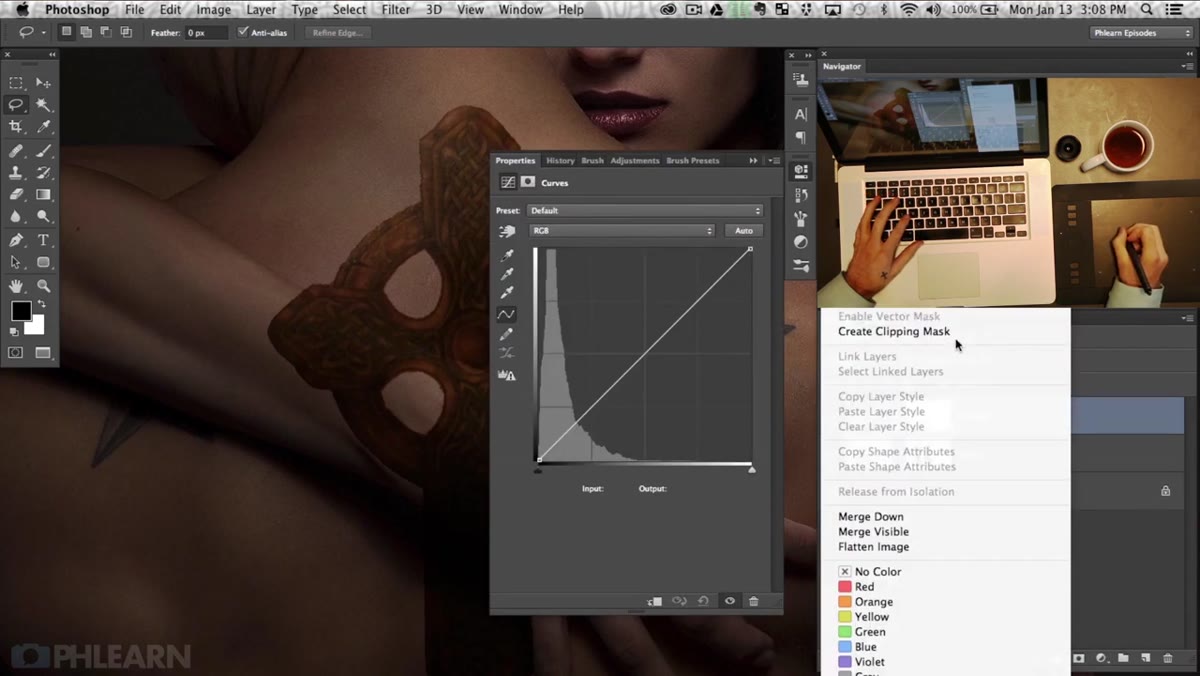Select the History Brush tool
Viewport: 1200px width, 676px height.
click(x=43, y=173)
